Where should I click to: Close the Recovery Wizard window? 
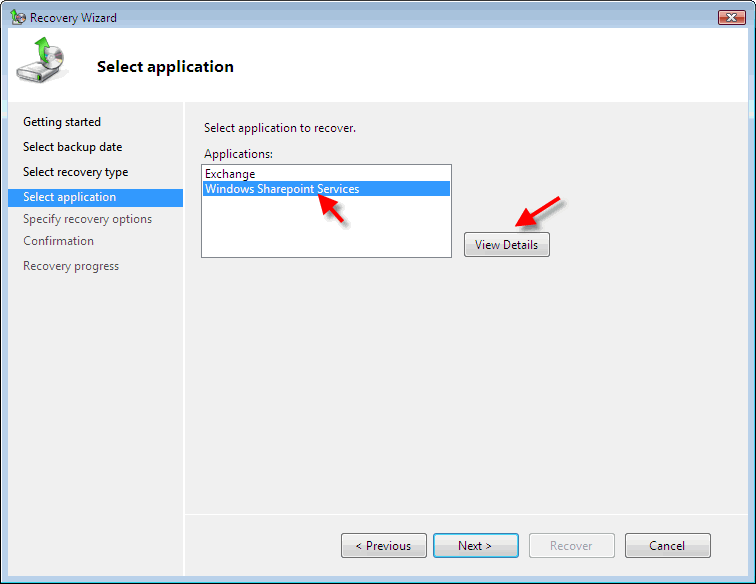(x=731, y=17)
